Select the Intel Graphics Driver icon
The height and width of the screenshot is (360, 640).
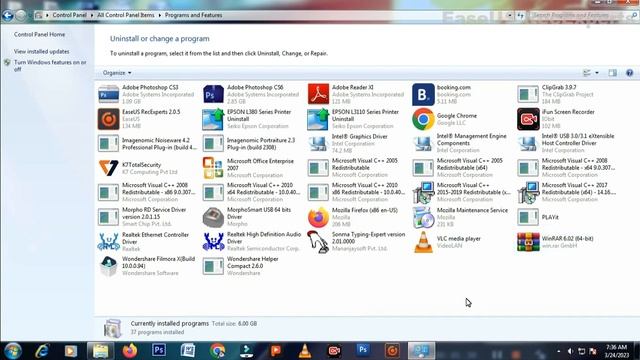pos(318,143)
